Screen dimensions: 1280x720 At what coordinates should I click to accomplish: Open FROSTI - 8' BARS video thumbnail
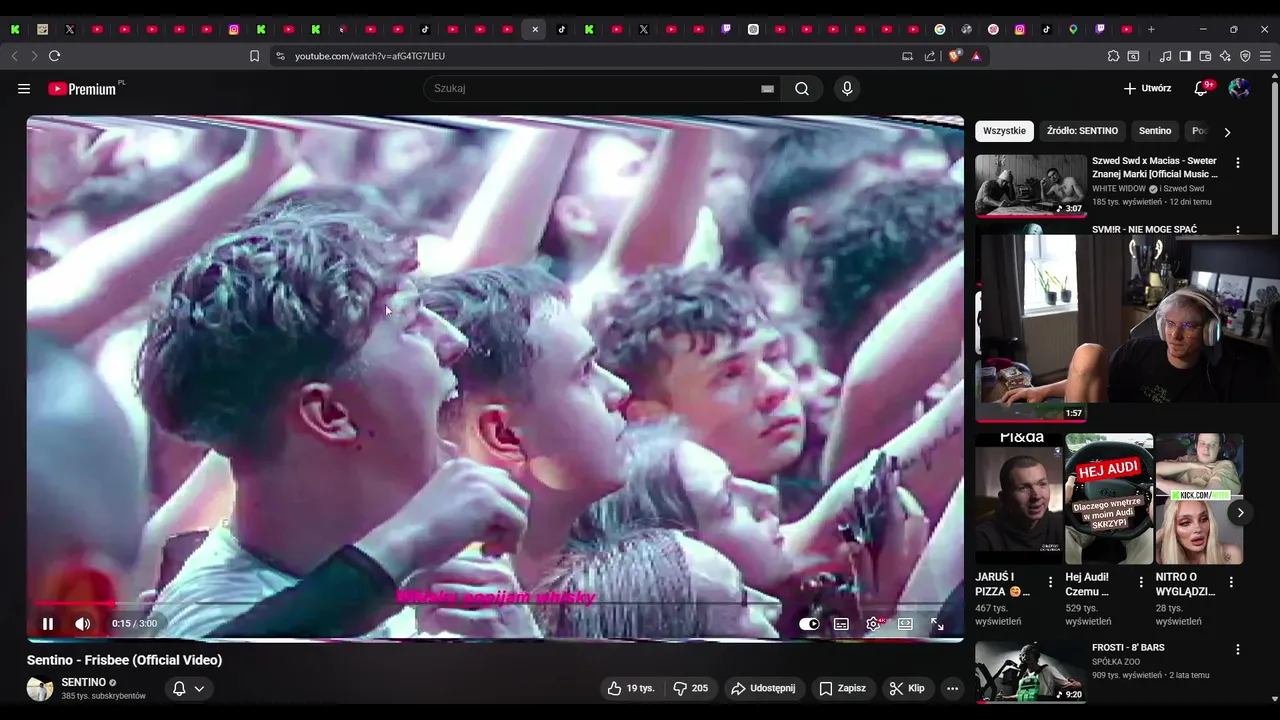point(1031,672)
